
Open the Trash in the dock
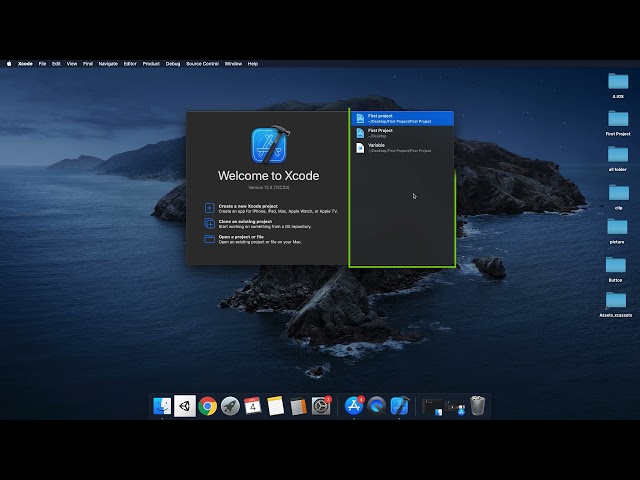pos(478,406)
